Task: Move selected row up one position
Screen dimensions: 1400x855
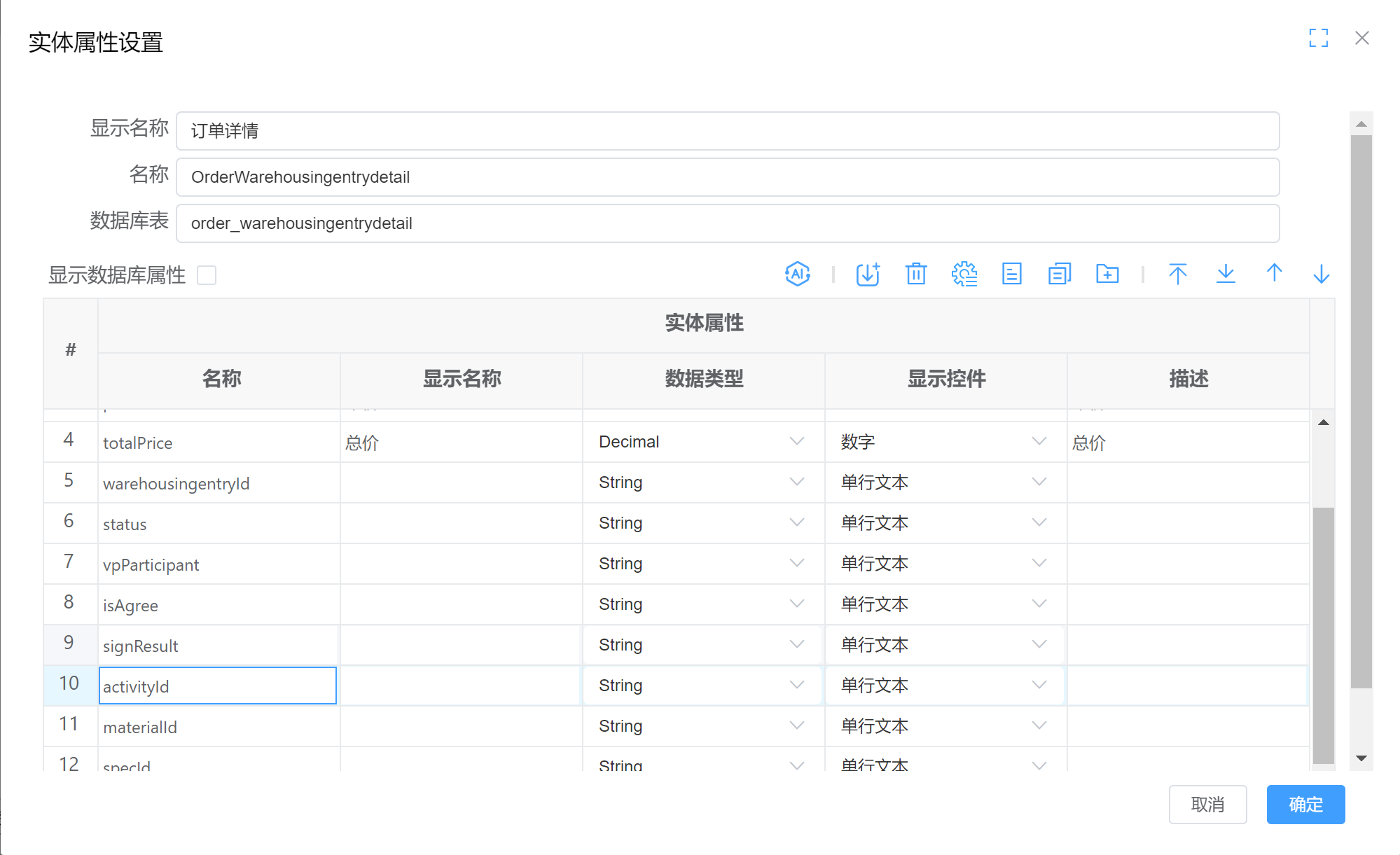Action: [x=1274, y=274]
